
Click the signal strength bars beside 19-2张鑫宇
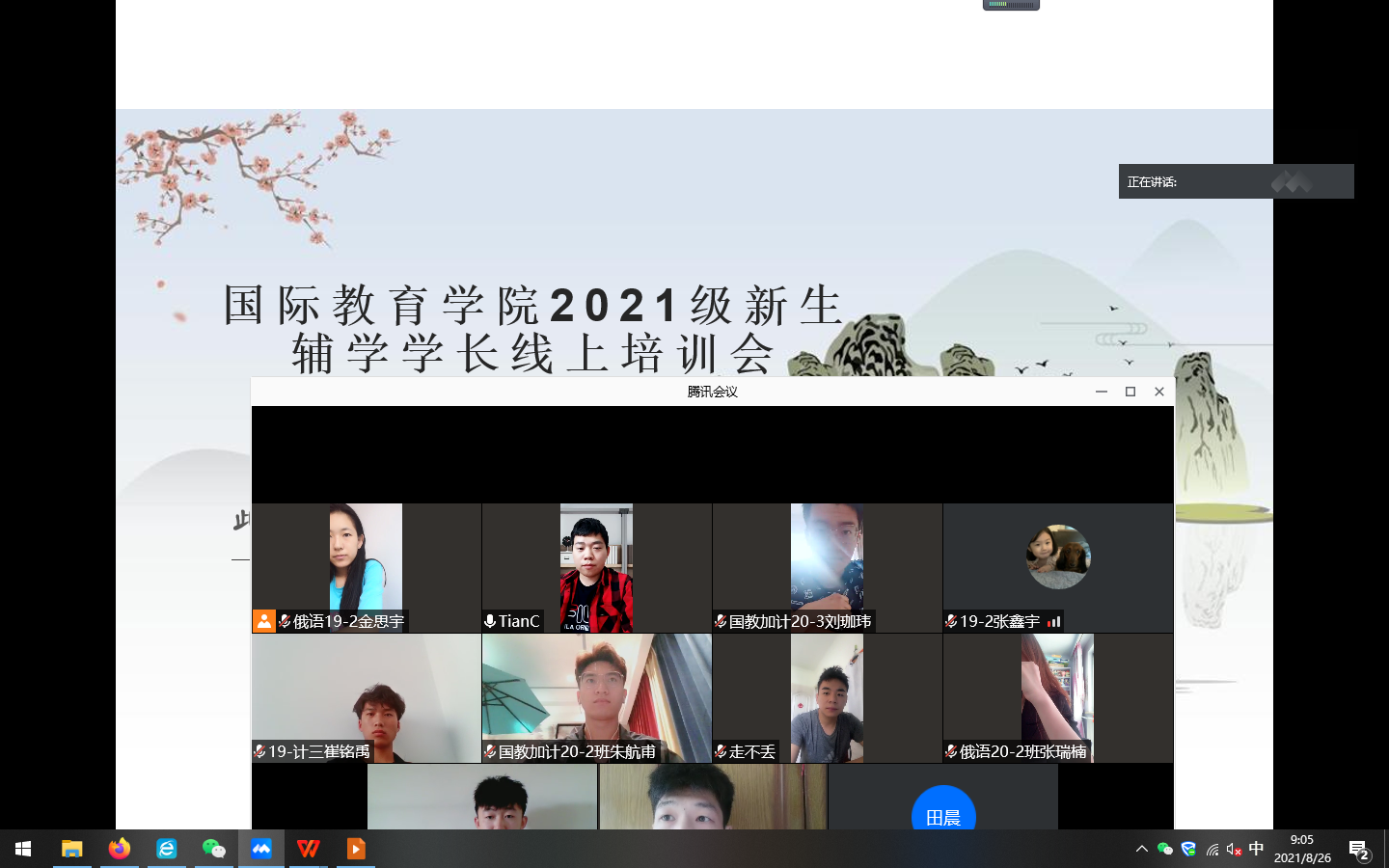pos(1054,621)
